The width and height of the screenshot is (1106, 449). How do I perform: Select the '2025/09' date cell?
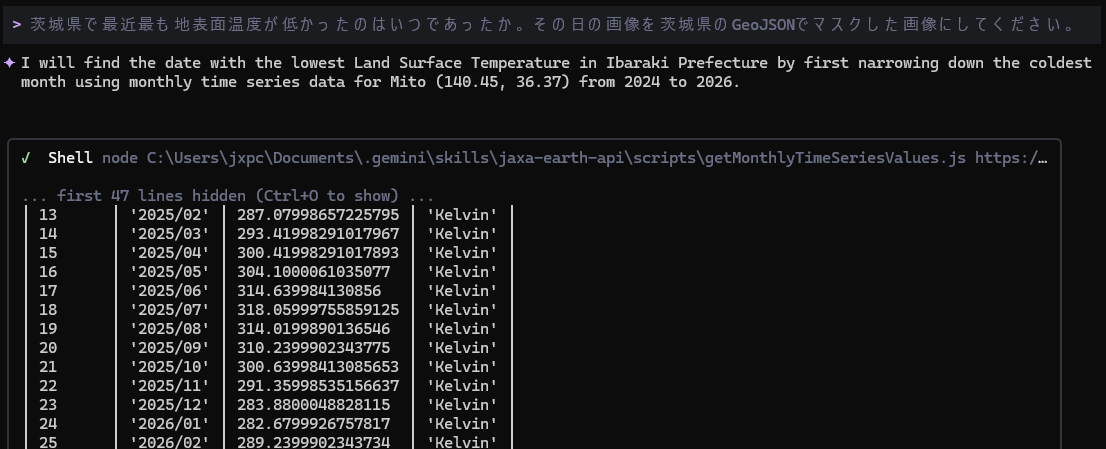click(170, 348)
